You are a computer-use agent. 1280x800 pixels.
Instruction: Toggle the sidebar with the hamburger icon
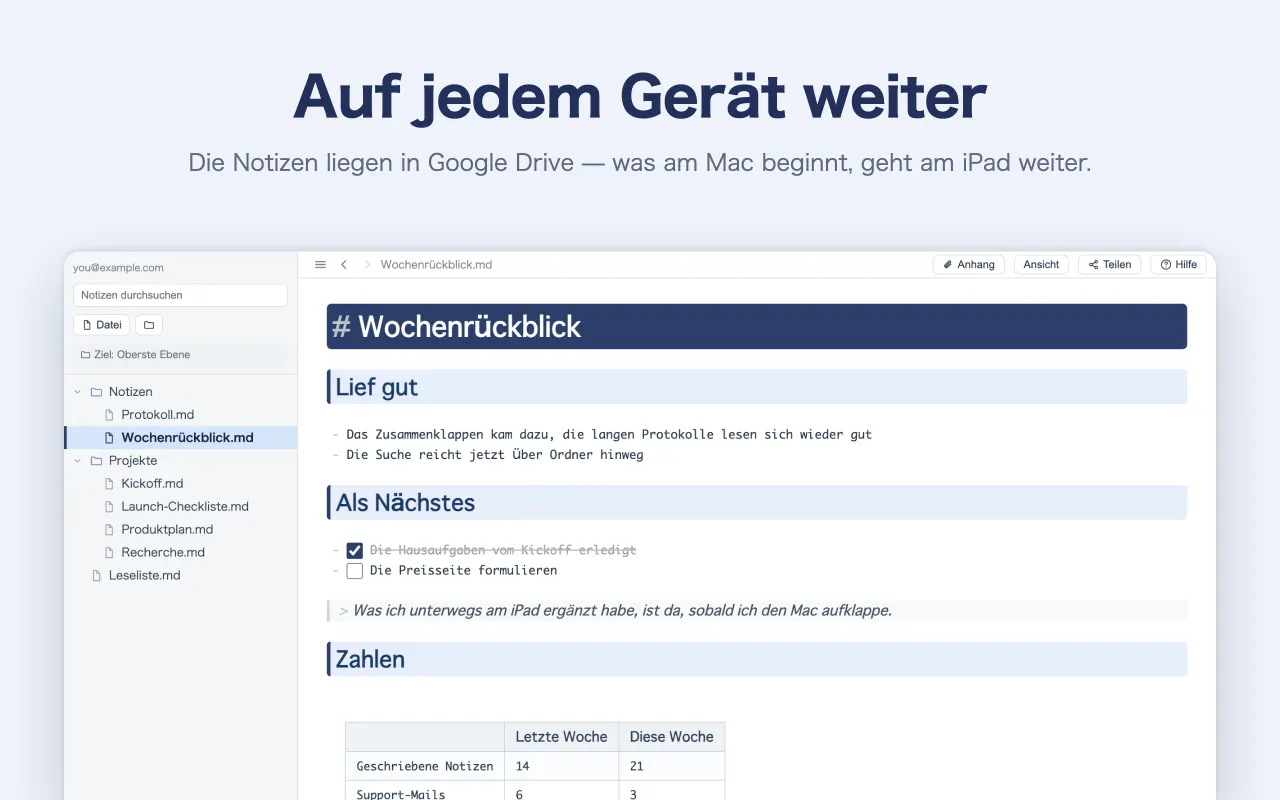click(x=320, y=265)
